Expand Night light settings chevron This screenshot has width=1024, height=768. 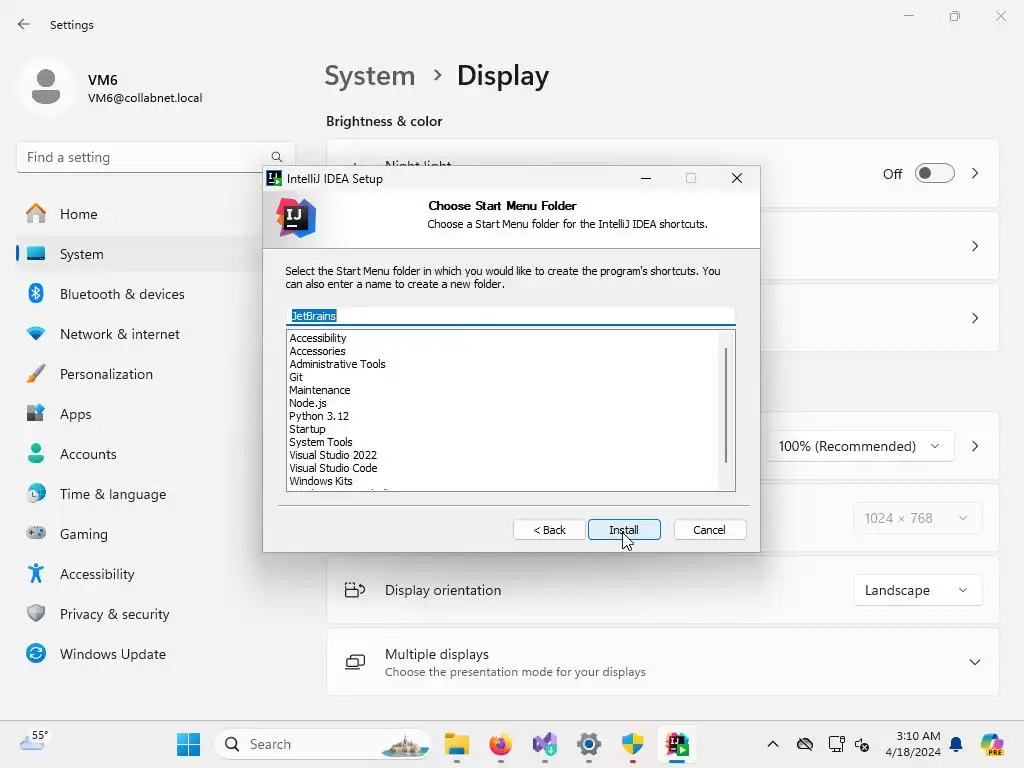(x=975, y=174)
